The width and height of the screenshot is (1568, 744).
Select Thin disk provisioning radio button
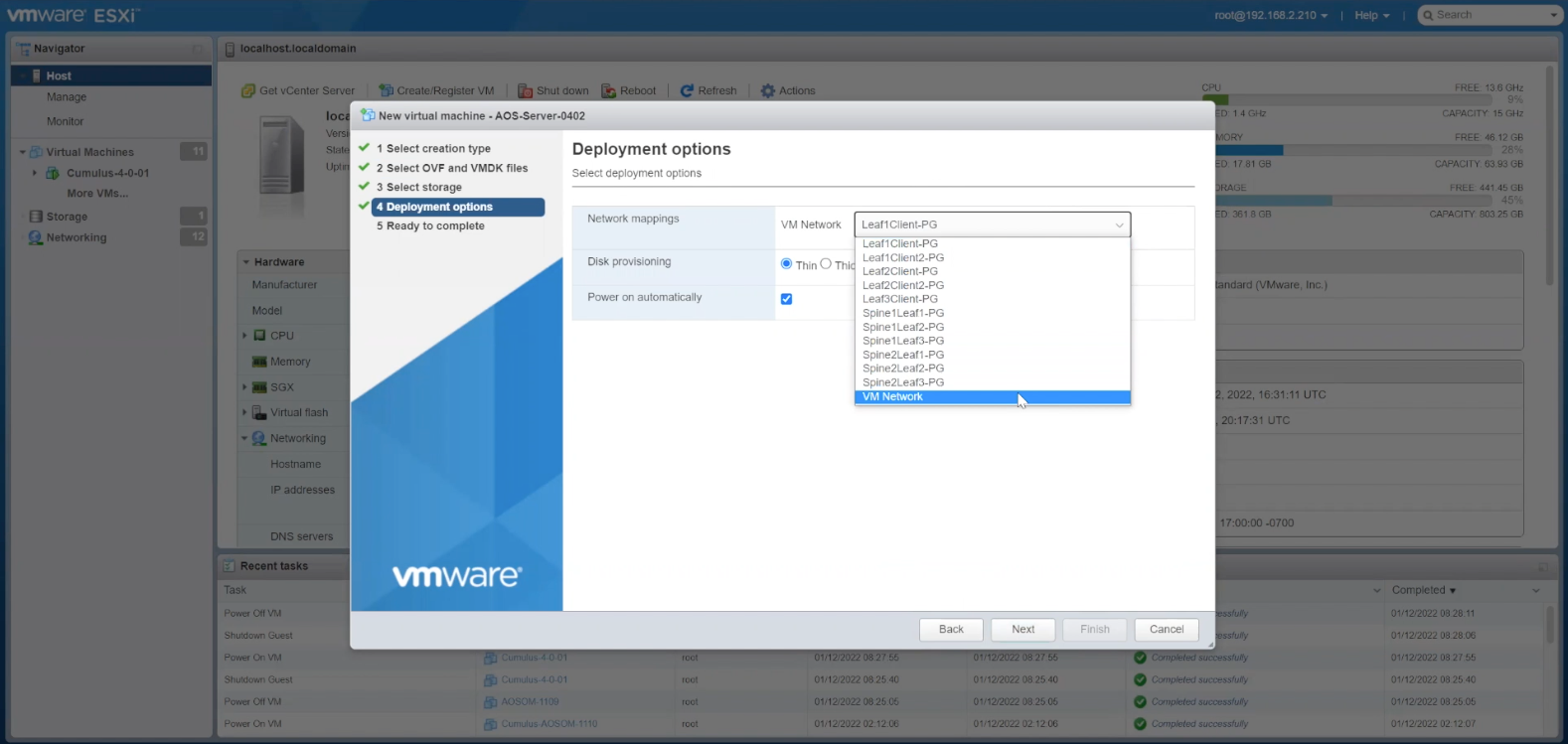[786, 264]
